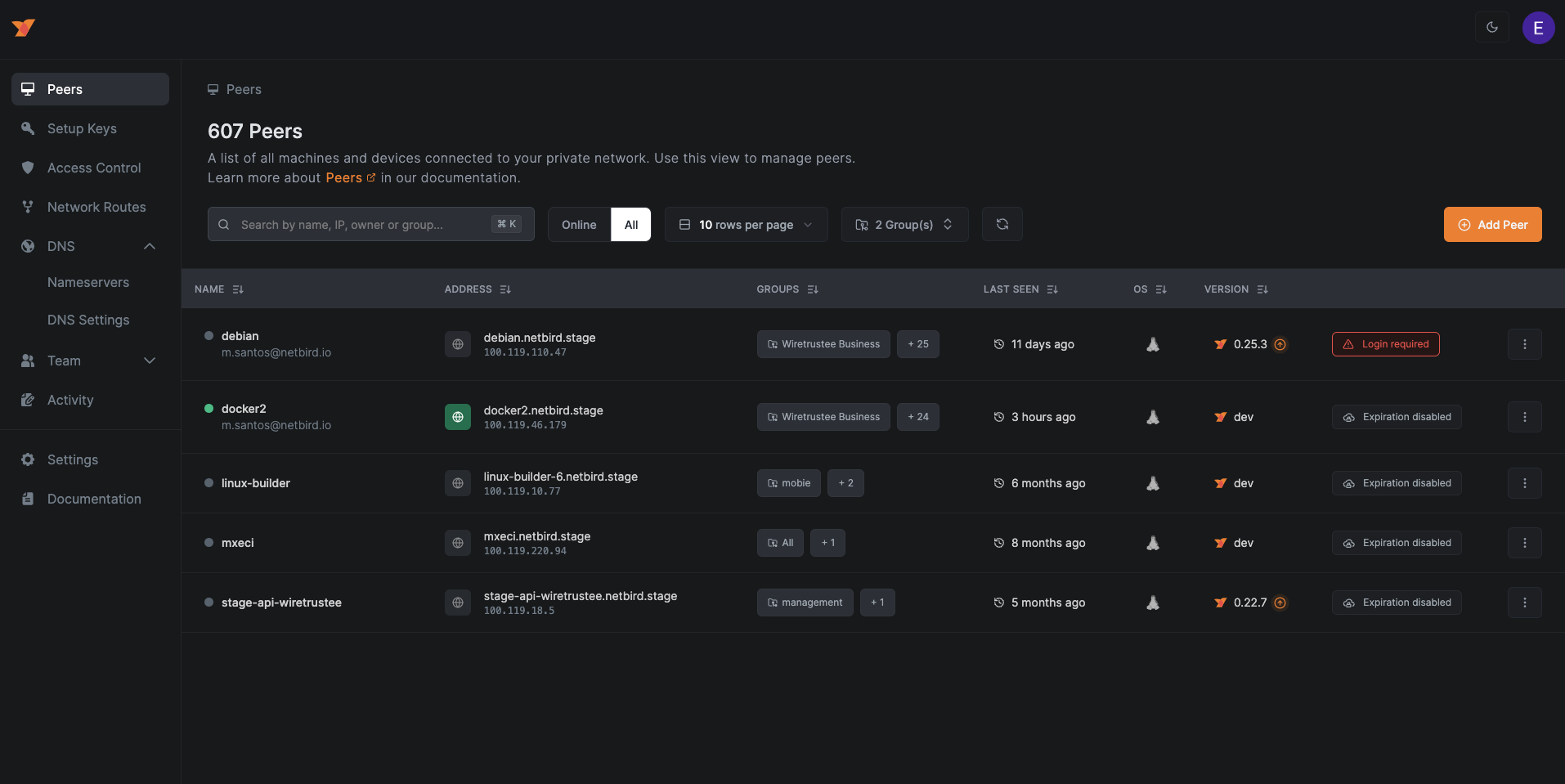Click the Peers breadcrumb at top
Viewport: 1565px width, 784px height.
(x=235, y=89)
